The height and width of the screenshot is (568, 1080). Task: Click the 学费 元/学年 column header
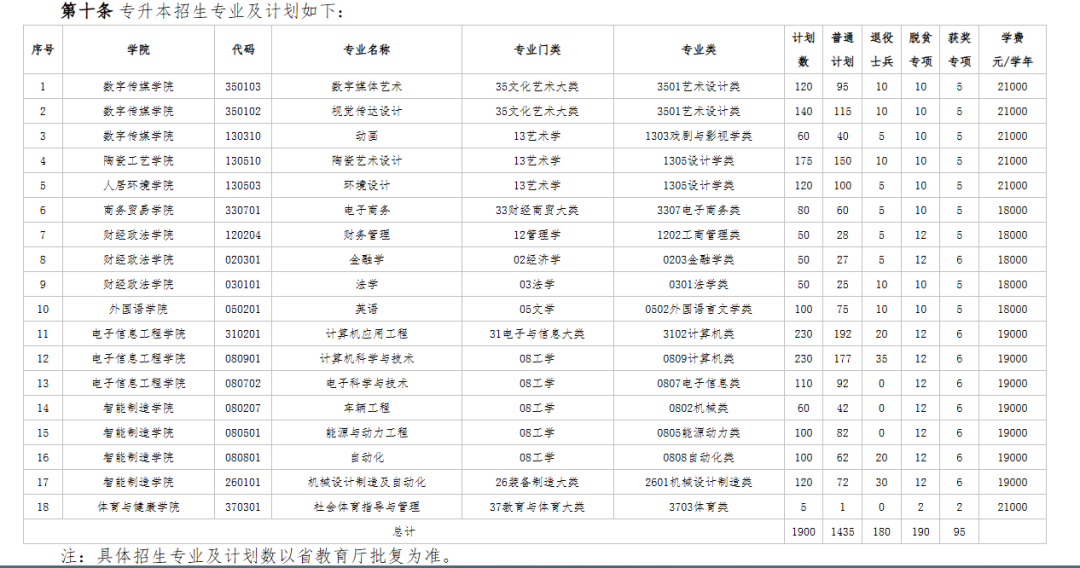(1012, 50)
